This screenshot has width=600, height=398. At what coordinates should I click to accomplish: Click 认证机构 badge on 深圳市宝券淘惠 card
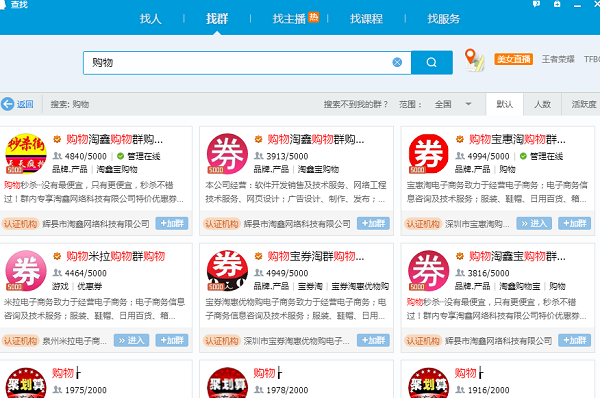[x=222, y=340]
